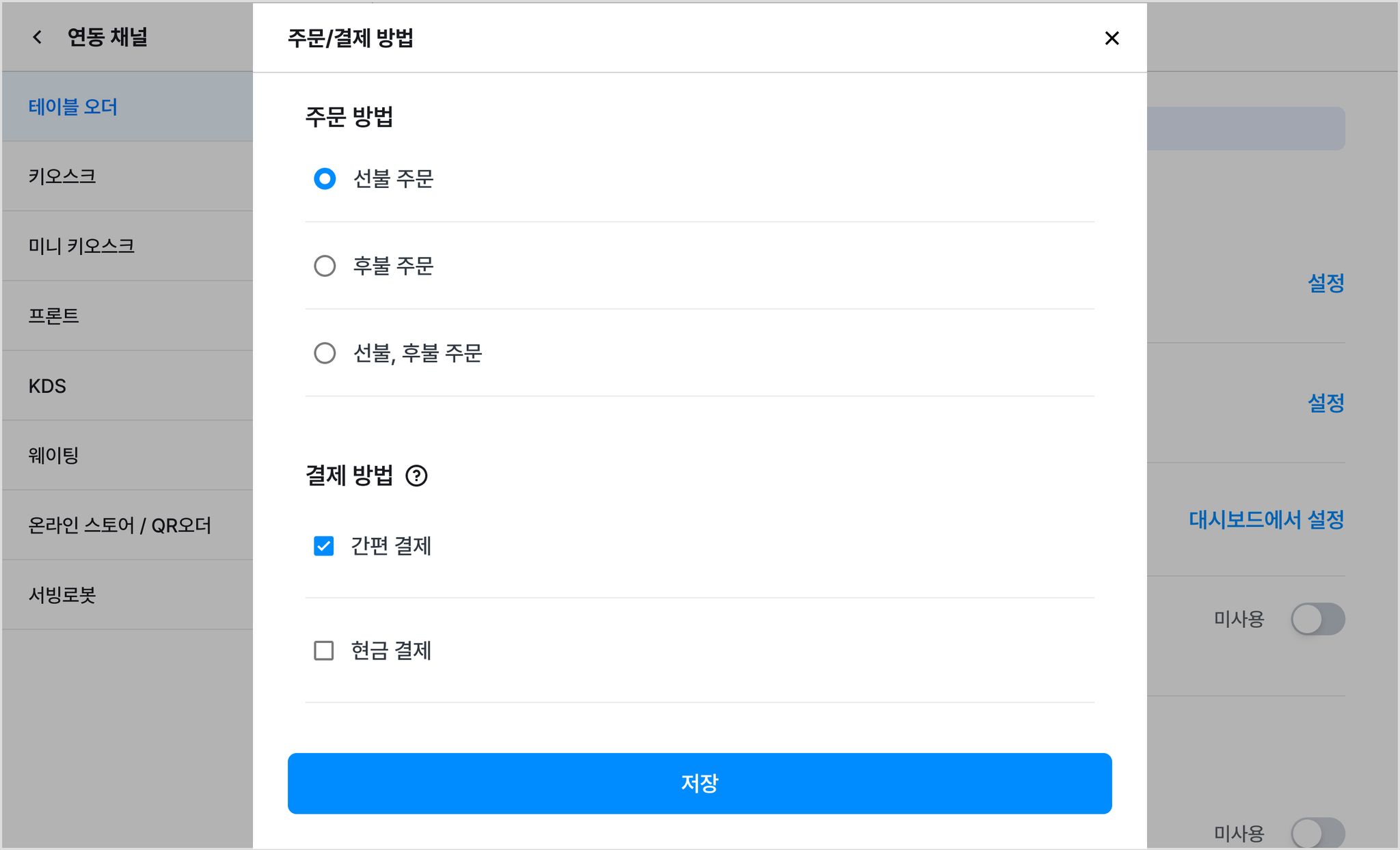The image size is (1400, 850).
Task: Click the back arrow beside 연동 채널
Action: click(38, 37)
